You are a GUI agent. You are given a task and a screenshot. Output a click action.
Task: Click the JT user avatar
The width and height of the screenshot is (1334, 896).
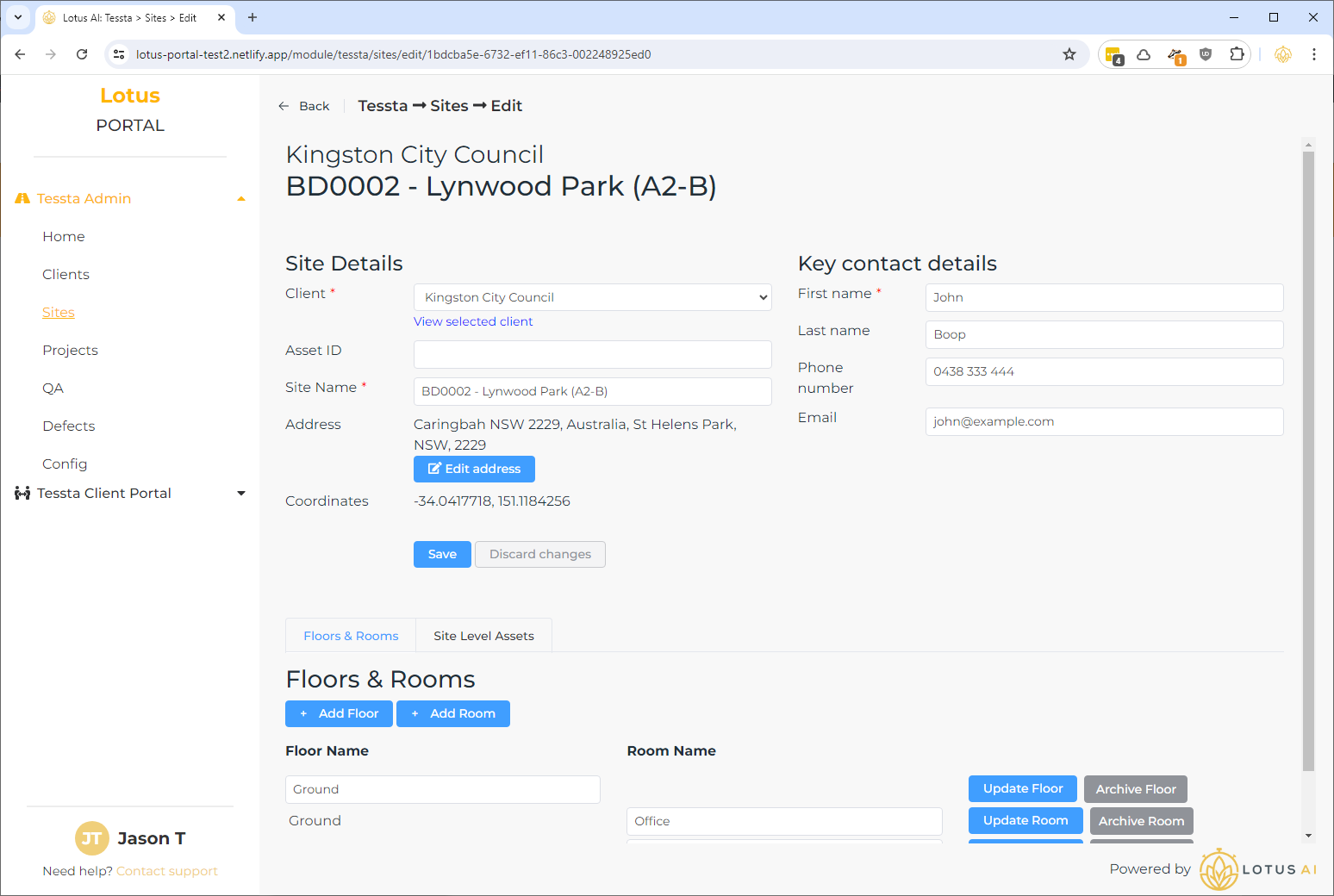click(x=92, y=838)
